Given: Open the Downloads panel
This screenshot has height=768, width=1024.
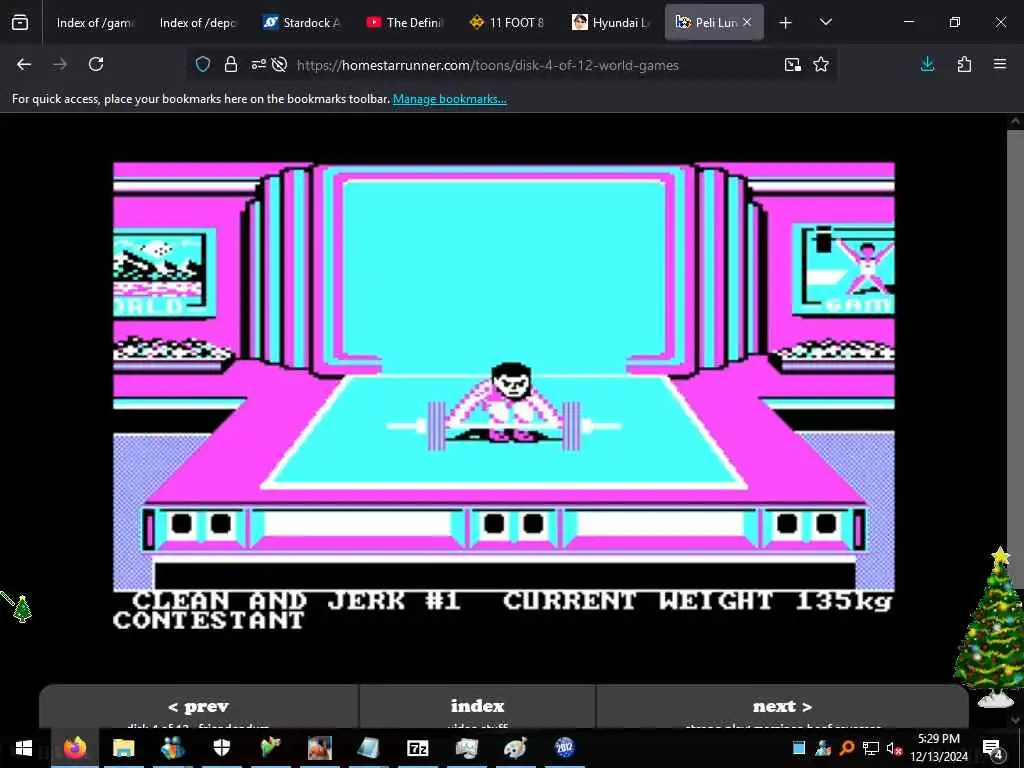Looking at the screenshot, I should 927,64.
